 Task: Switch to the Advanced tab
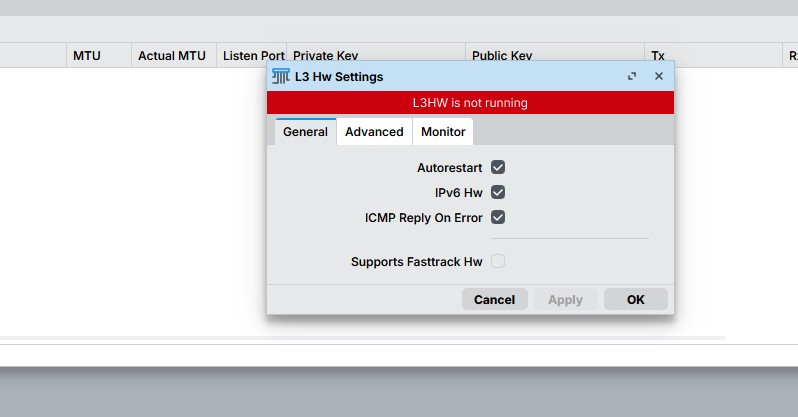[374, 132]
